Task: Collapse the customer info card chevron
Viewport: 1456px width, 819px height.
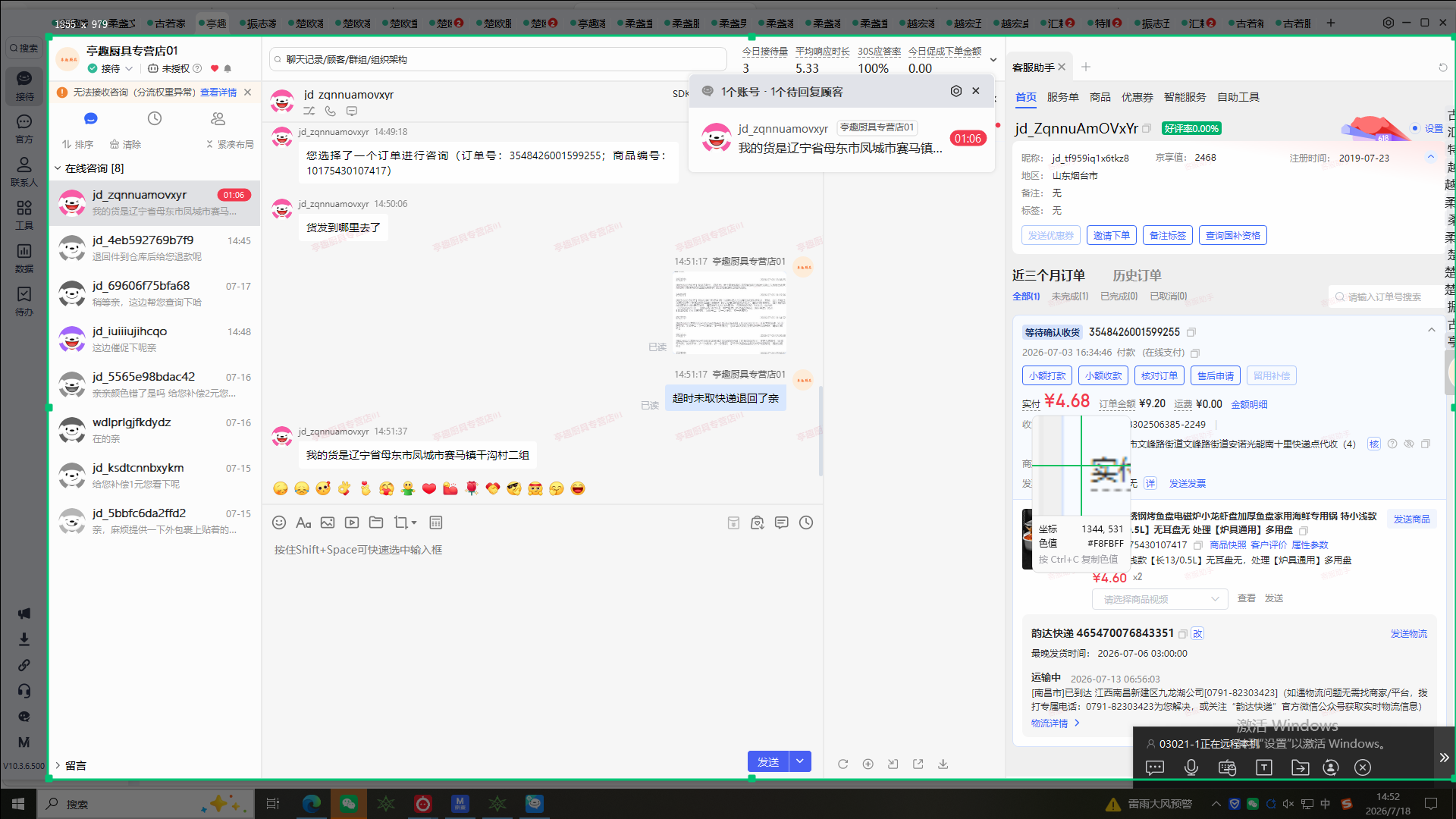Action: (1431, 157)
